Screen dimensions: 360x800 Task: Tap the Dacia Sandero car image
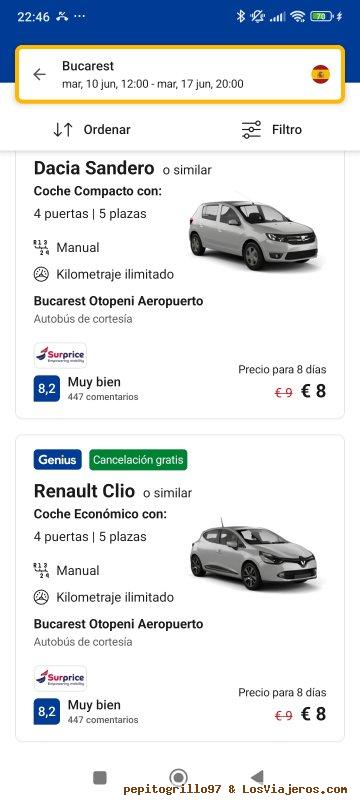pyautogui.click(x=254, y=235)
